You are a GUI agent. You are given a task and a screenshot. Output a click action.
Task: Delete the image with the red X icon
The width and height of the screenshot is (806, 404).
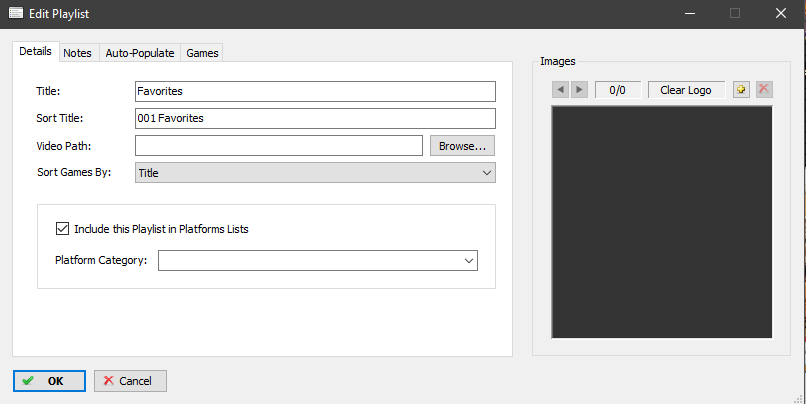[x=764, y=89]
